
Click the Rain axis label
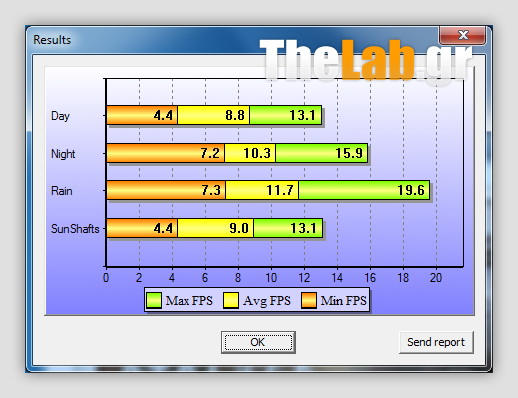coord(62,191)
